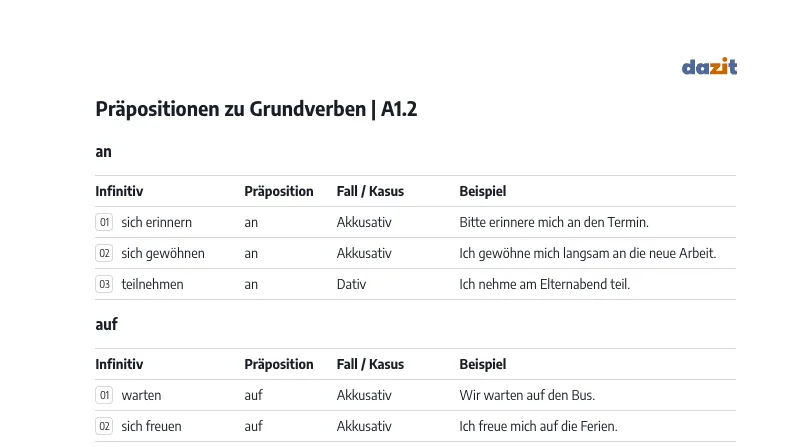Select number badge 01 beside warten
The height and width of the screenshot is (447, 794).
click(x=104, y=395)
